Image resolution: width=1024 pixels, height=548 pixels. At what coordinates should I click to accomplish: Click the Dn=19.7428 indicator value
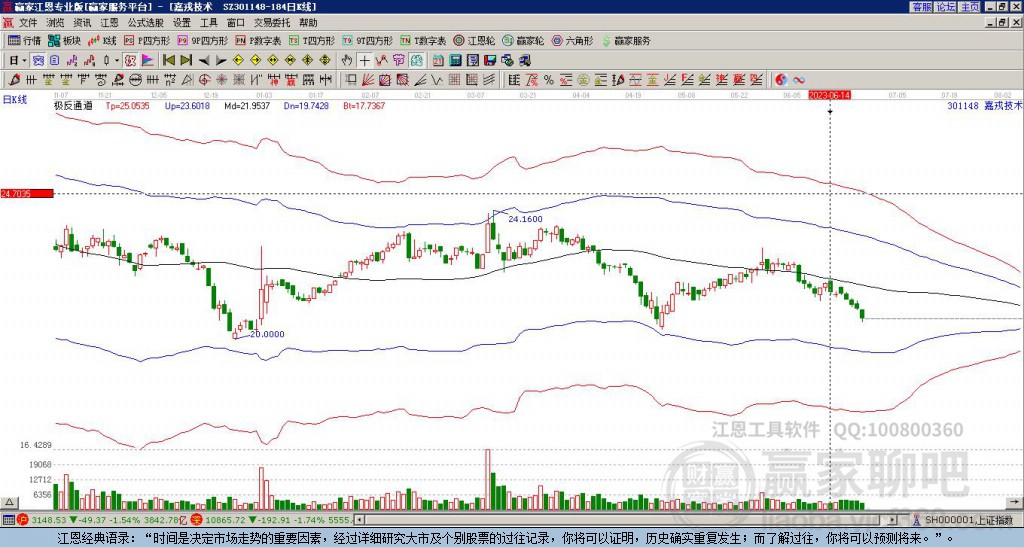click(308, 105)
